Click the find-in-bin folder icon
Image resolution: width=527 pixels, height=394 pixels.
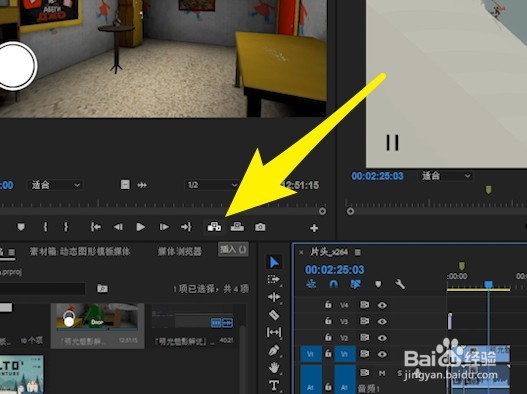102,288
